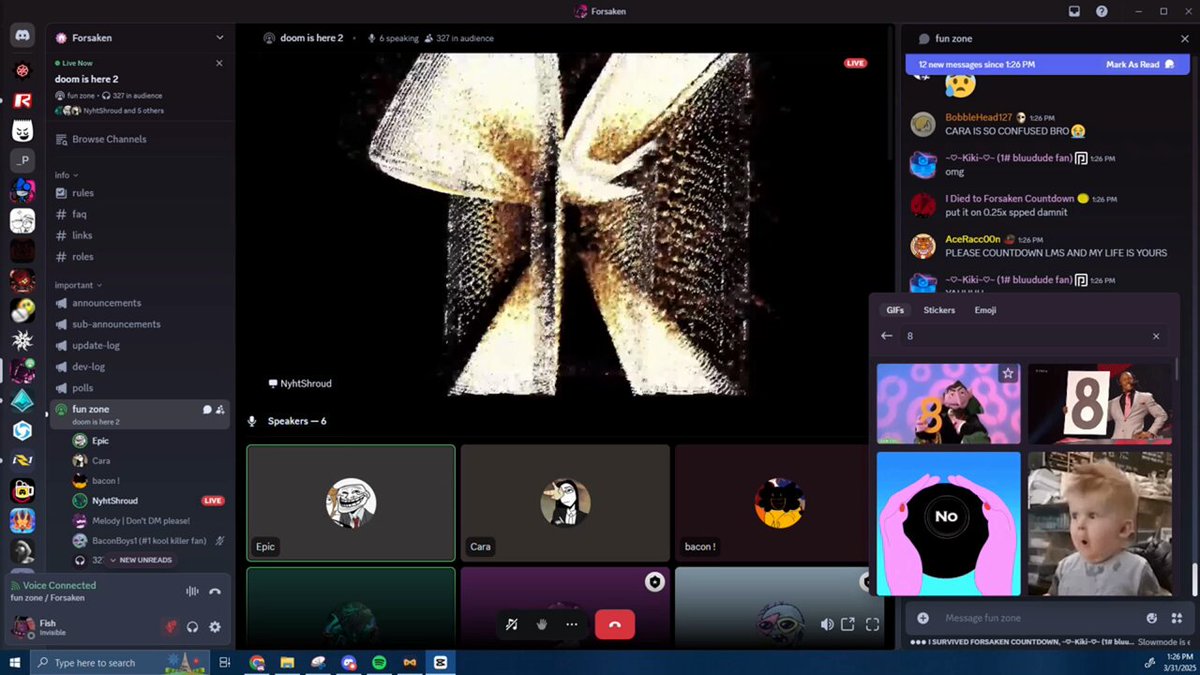This screenshot has height=675, width=1200.
Task: Enter fullscreen mode for the stage
Action: (x=872, y=624)
